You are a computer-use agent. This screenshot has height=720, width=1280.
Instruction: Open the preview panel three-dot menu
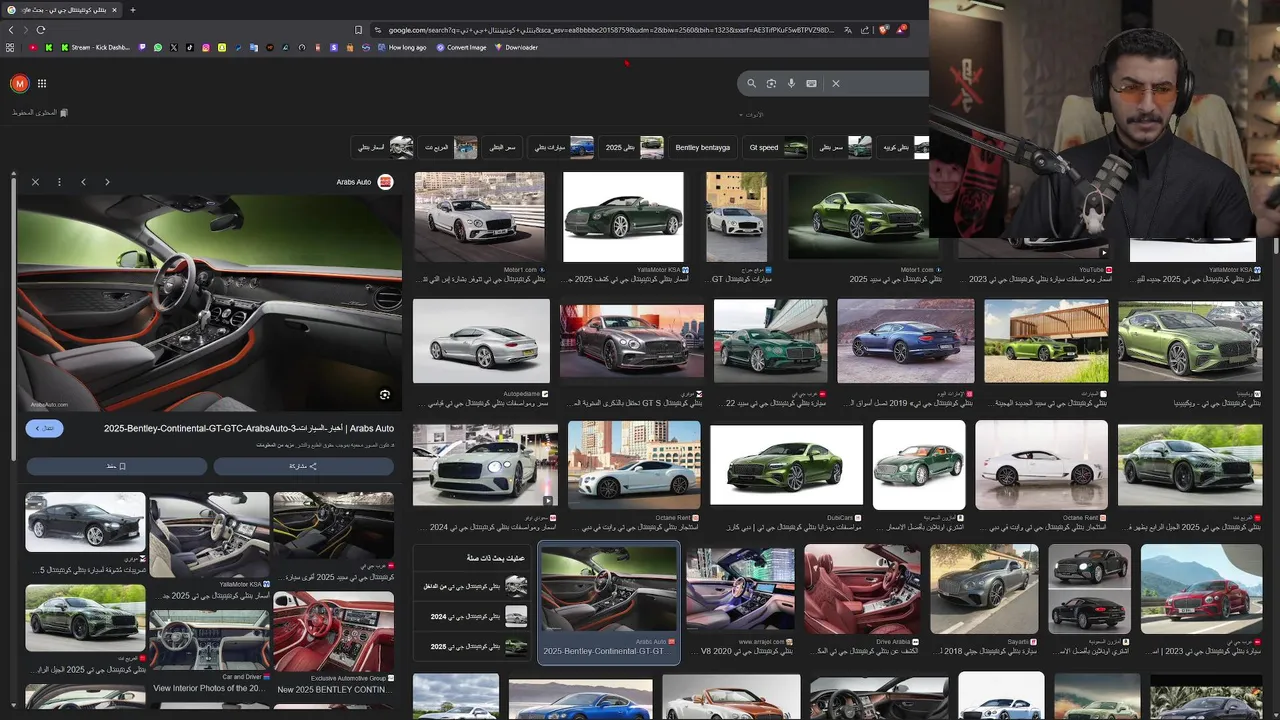point(59,182)
